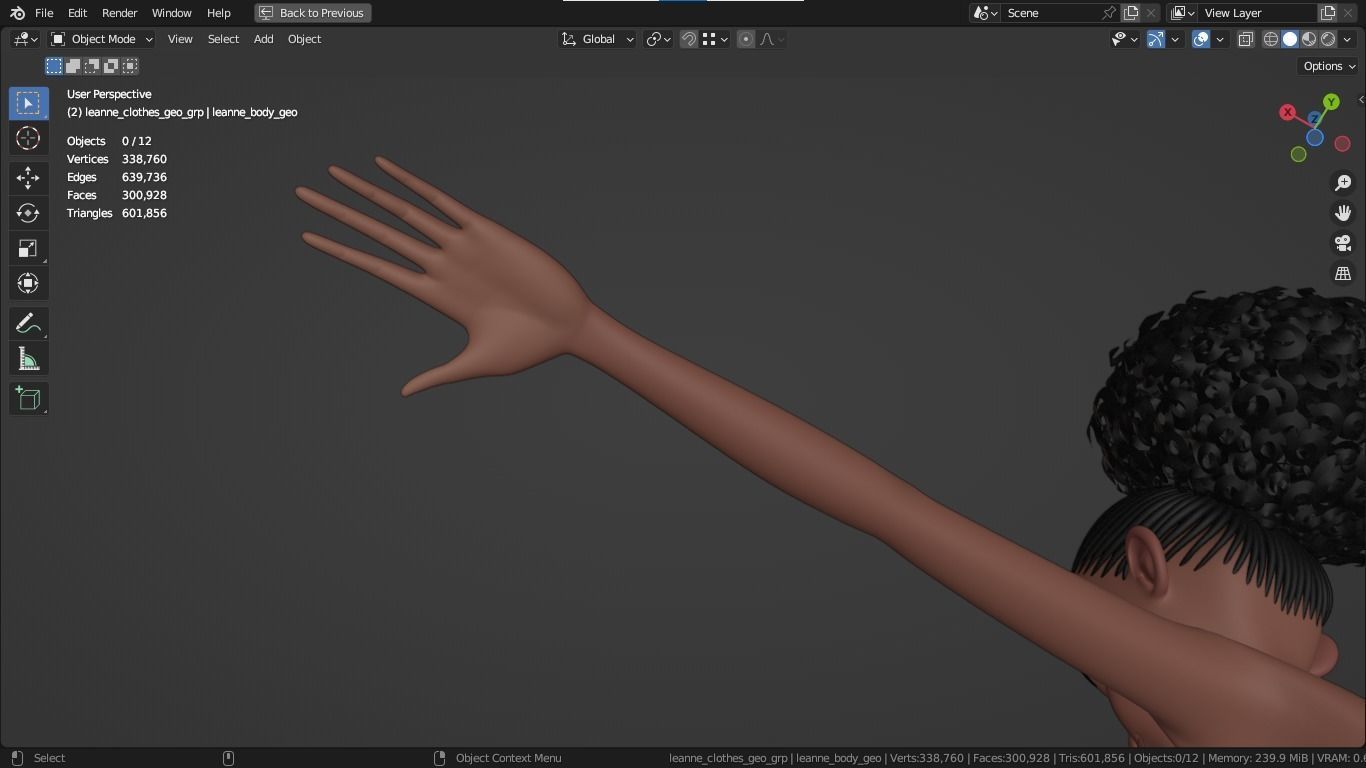Image resolution: width=1366 pixels, height=768 pixels.
Task: Open the viewport View menu
Action: pyautogui.click(x=180, y=39)
